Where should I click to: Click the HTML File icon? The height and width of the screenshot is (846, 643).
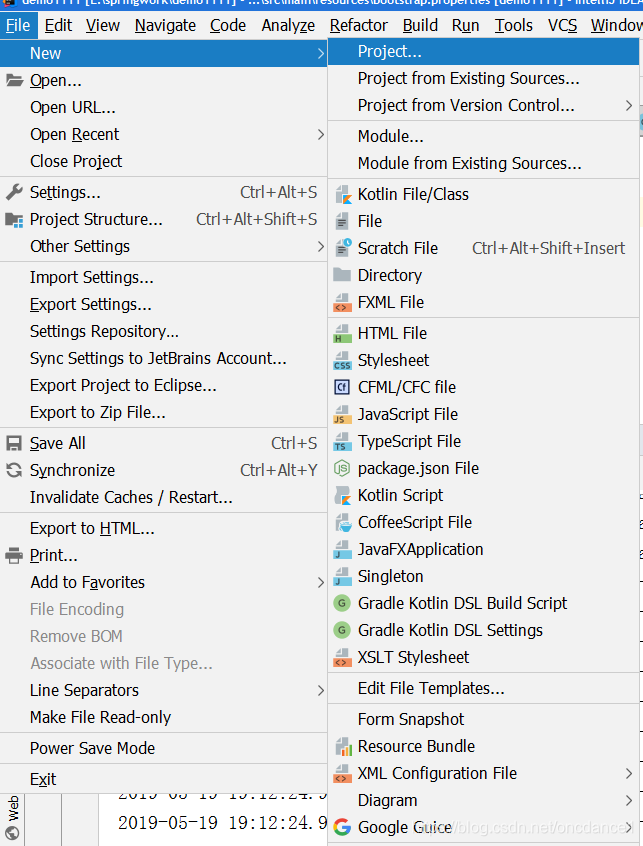pyautogui.click(x=342, y=333)
